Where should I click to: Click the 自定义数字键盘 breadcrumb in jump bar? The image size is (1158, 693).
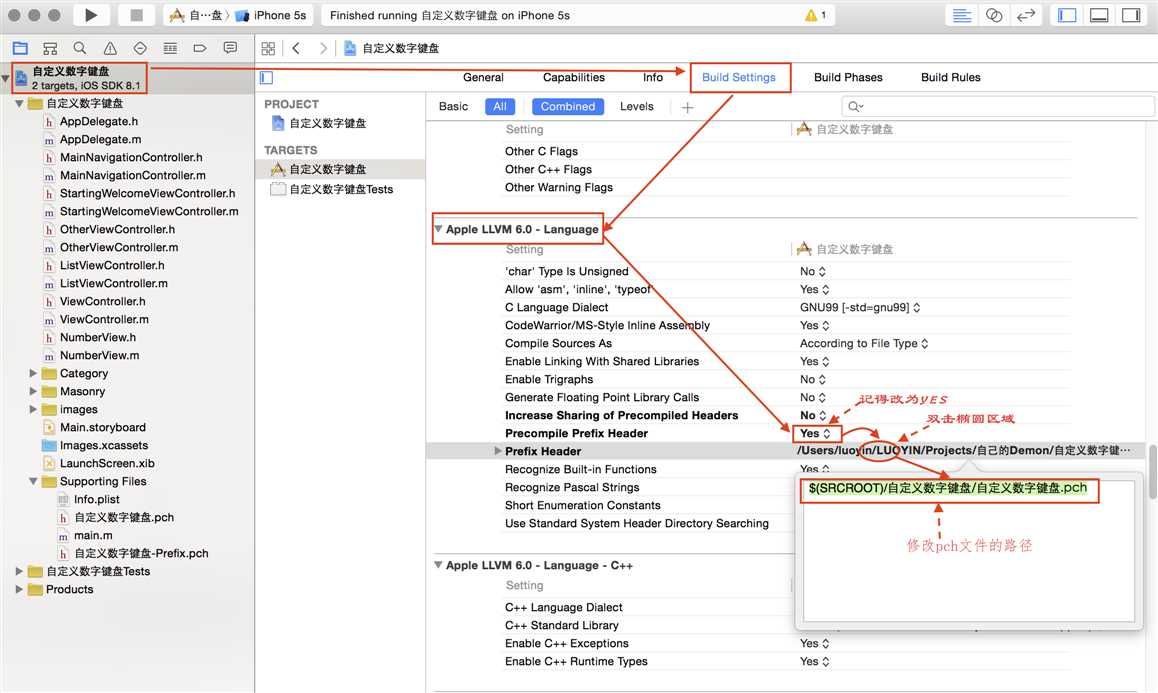tap(392, 48)
